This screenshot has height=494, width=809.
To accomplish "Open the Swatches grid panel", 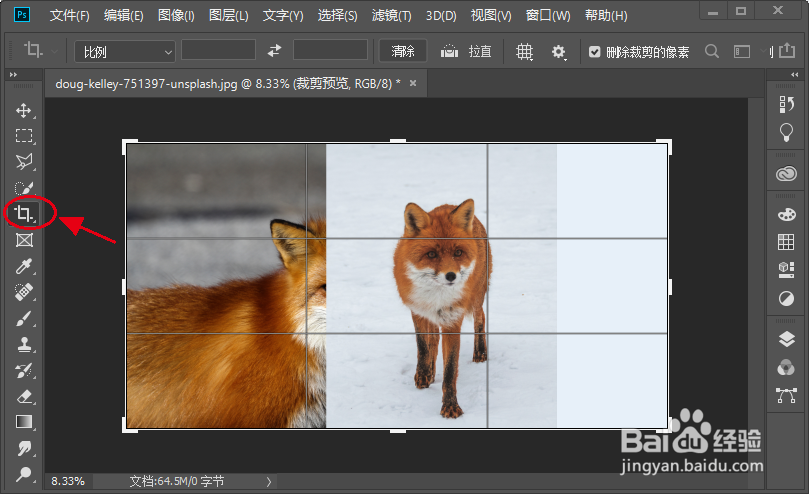I will [786, 242].
